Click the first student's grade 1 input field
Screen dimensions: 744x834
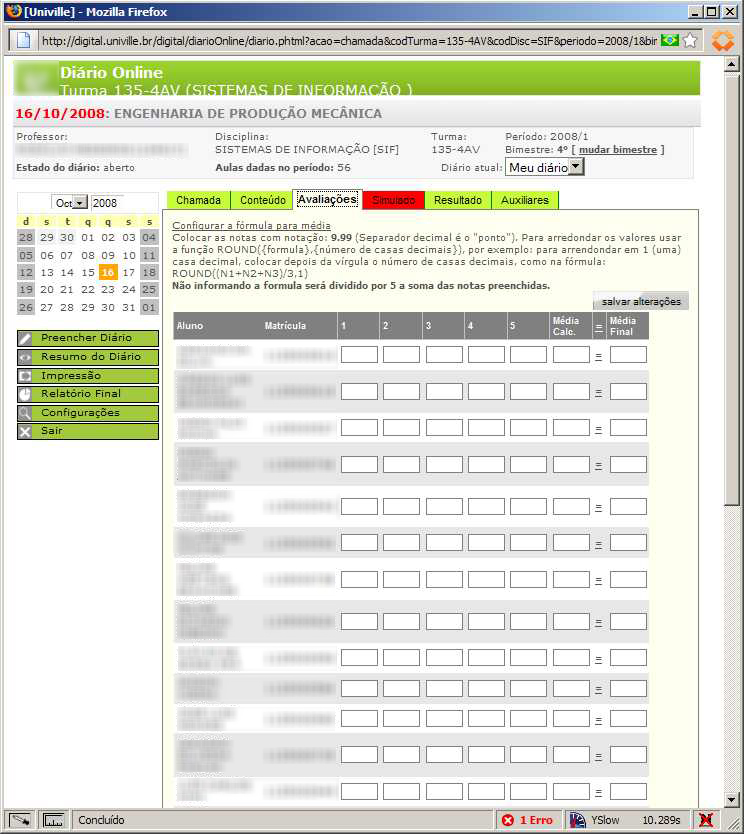tap(359, 355)
